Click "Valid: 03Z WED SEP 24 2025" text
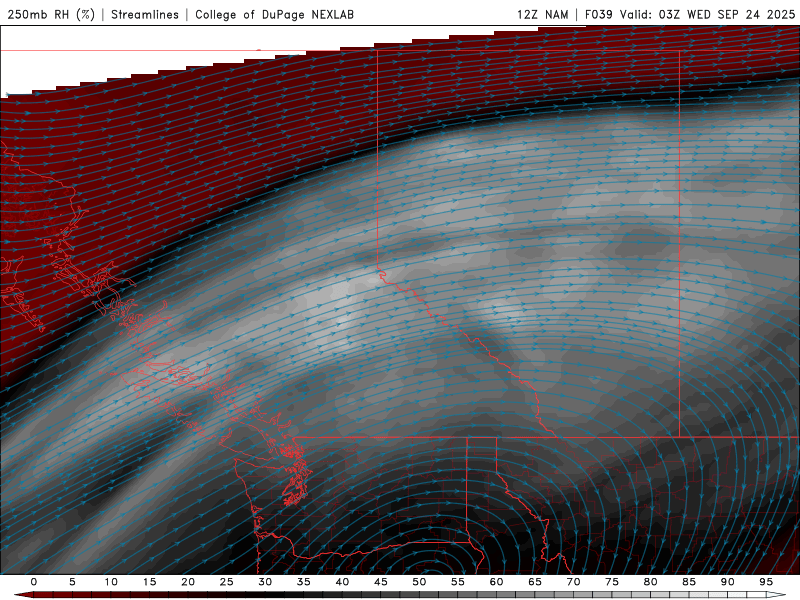Viewport: 800px width, 600px height. tap(707, 14)
